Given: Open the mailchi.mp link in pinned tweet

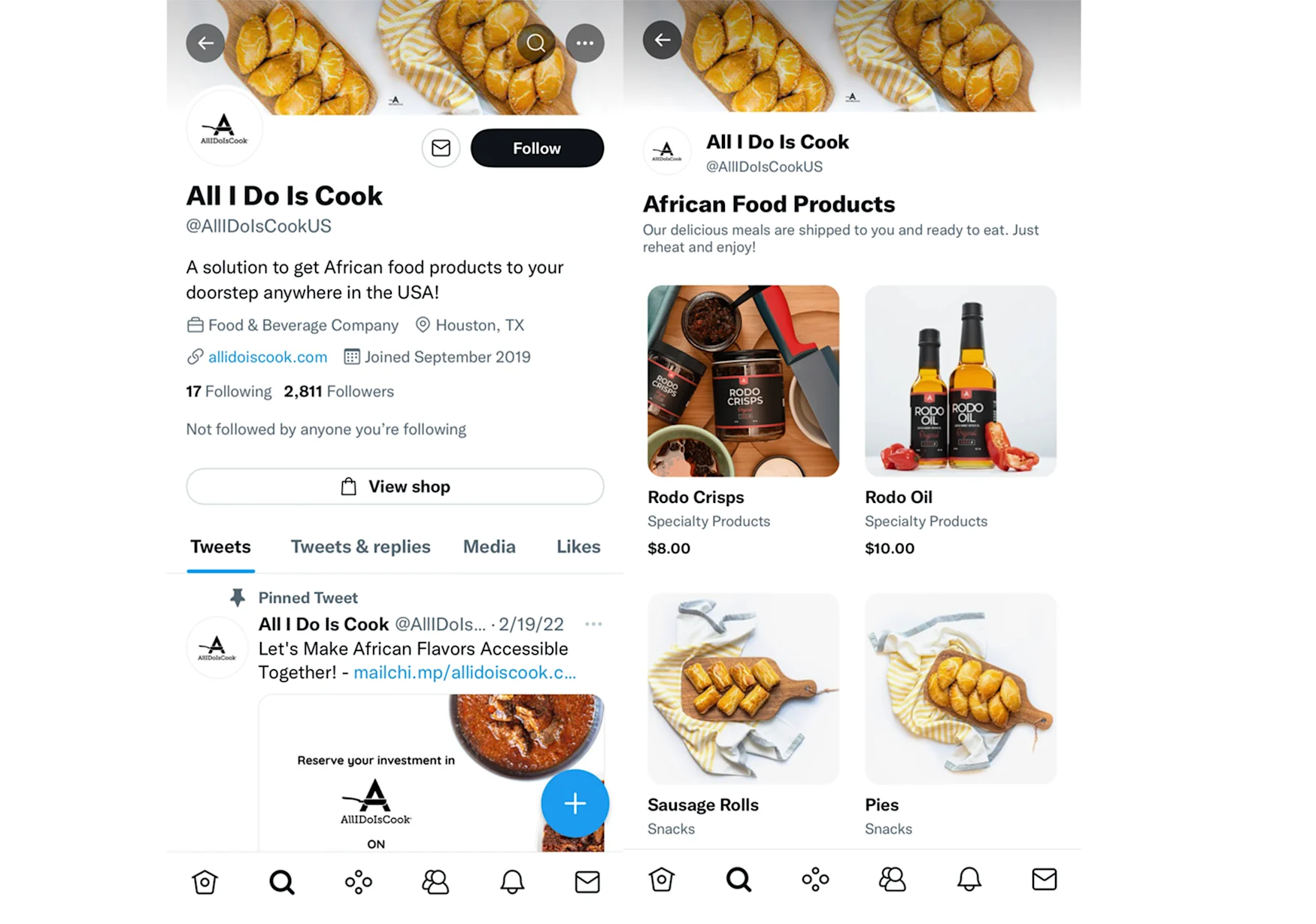Looking at the screenshot, I should [464, 672].
